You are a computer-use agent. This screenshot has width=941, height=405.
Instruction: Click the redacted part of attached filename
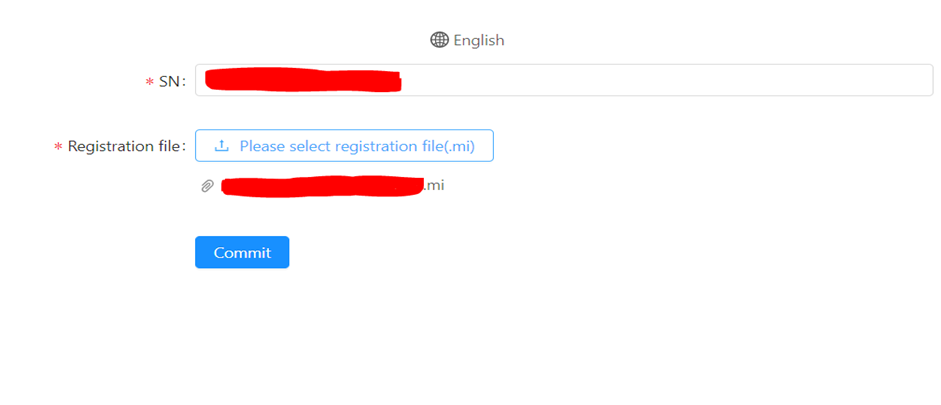point(322,186)
